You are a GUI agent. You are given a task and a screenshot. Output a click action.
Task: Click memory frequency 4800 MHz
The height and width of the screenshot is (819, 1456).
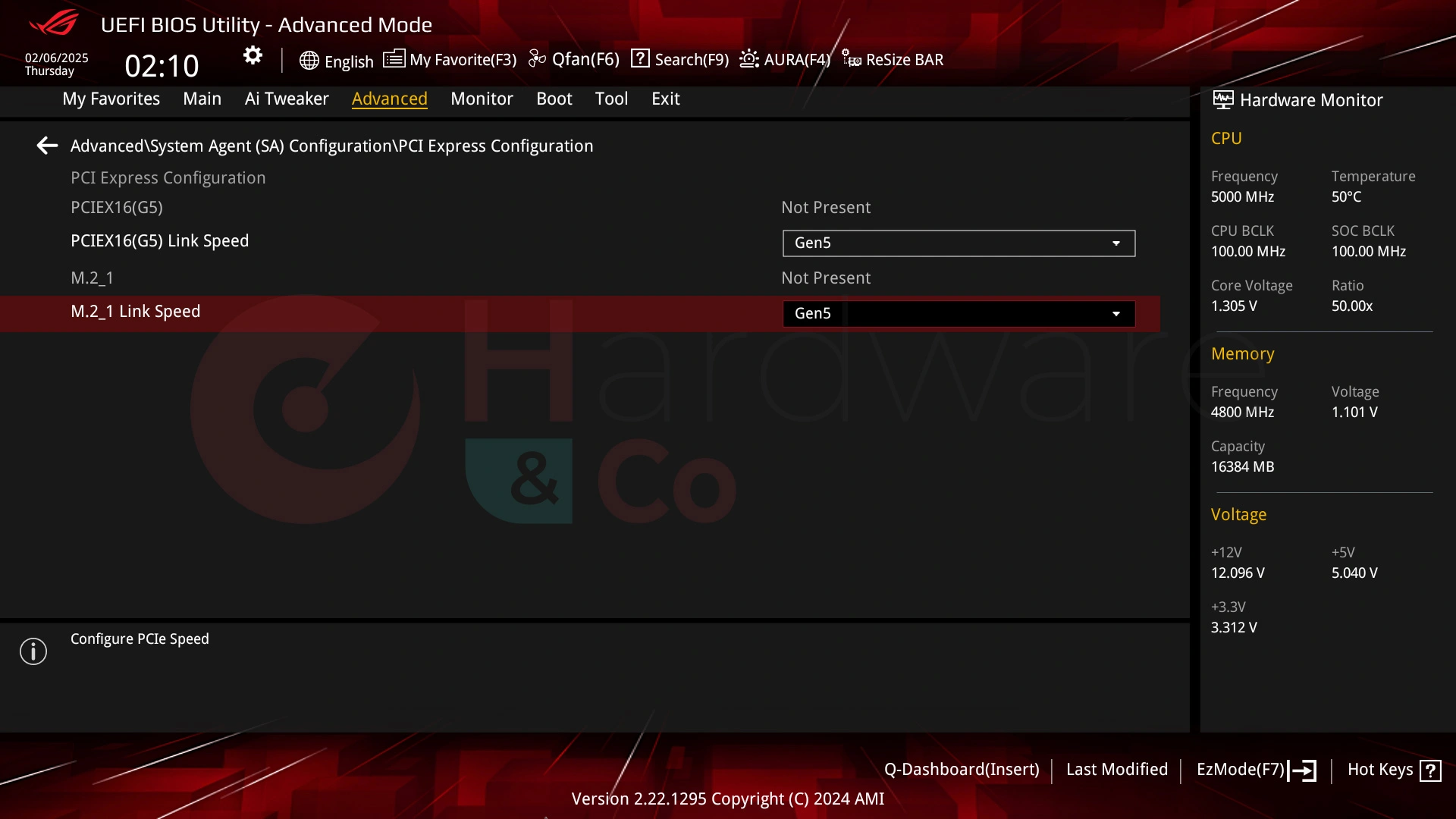[1242, 413]
